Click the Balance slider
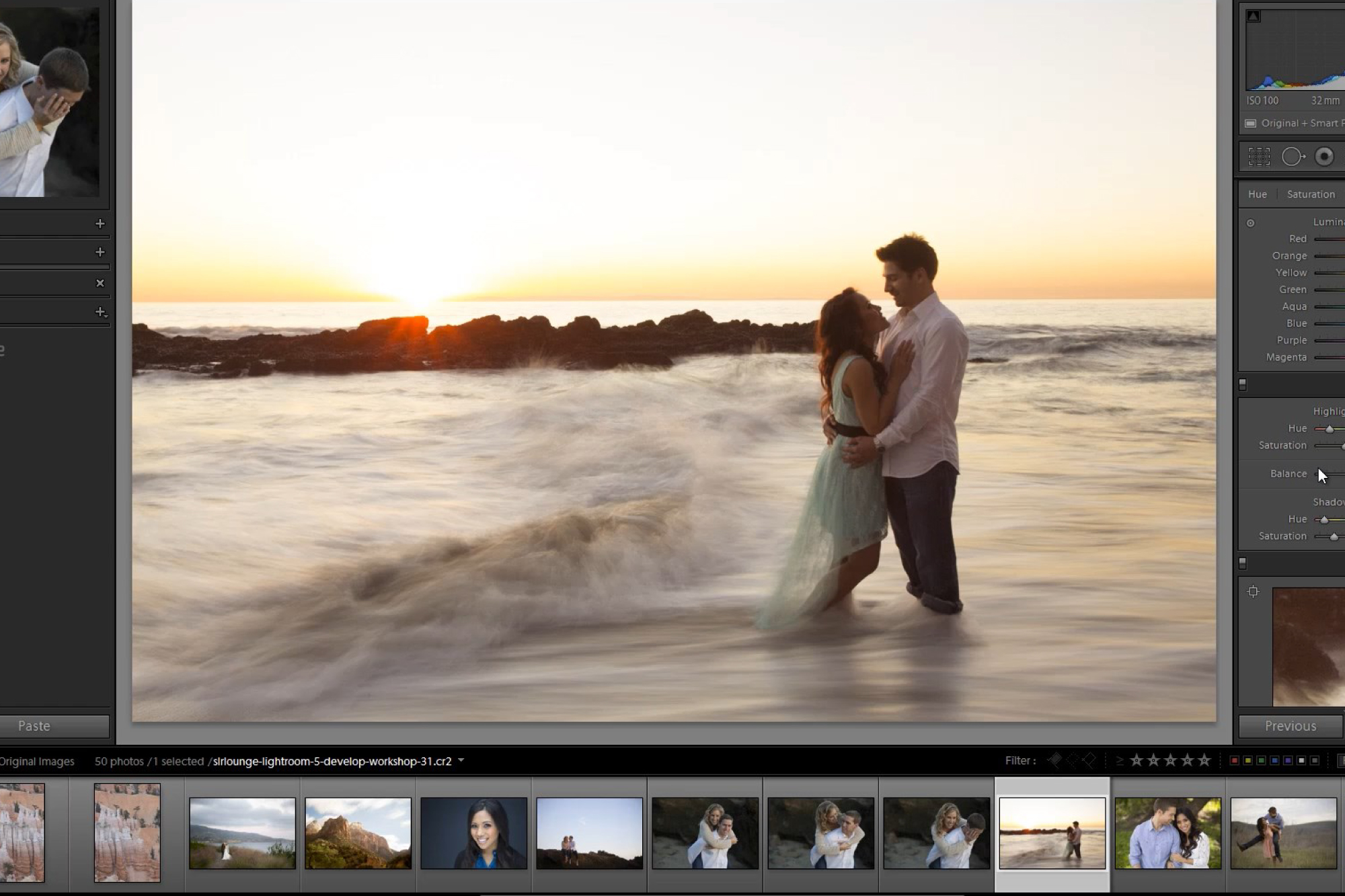The height and width of the screenshot is (896, 1345). coord(1330,475)
